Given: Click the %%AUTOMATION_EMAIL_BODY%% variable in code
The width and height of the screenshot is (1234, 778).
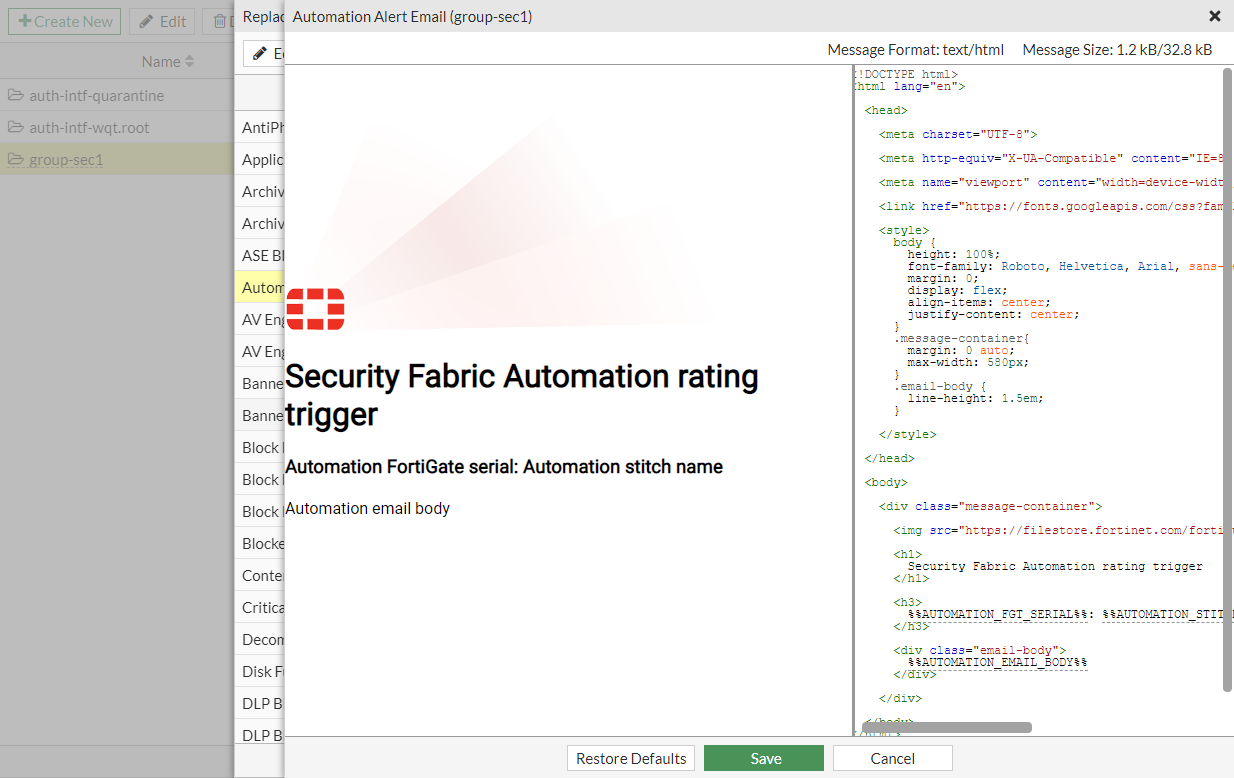Looking at the screenshot, I should (x=997, y=662).
